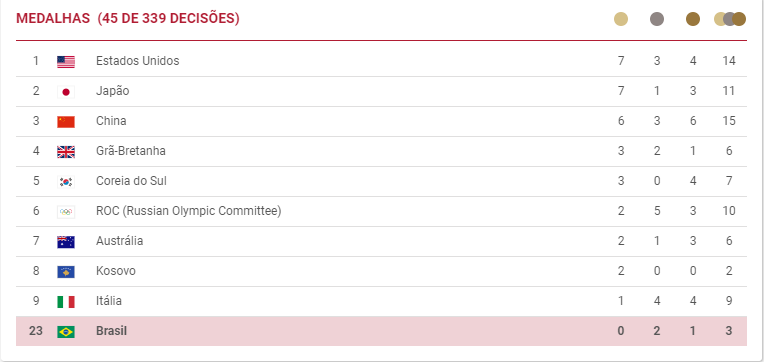Click the South Korea flag icon
The height and width of the screenshot is (362, 764).
pos(66,182)
